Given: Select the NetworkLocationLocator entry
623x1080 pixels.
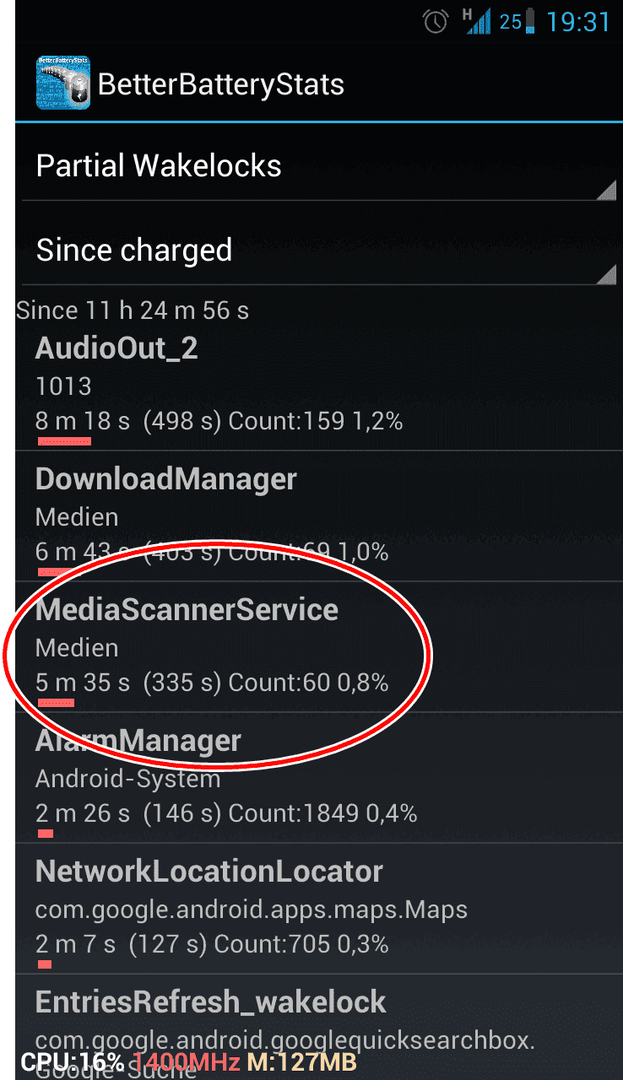Looking at the screenshot, I should 319,908.
